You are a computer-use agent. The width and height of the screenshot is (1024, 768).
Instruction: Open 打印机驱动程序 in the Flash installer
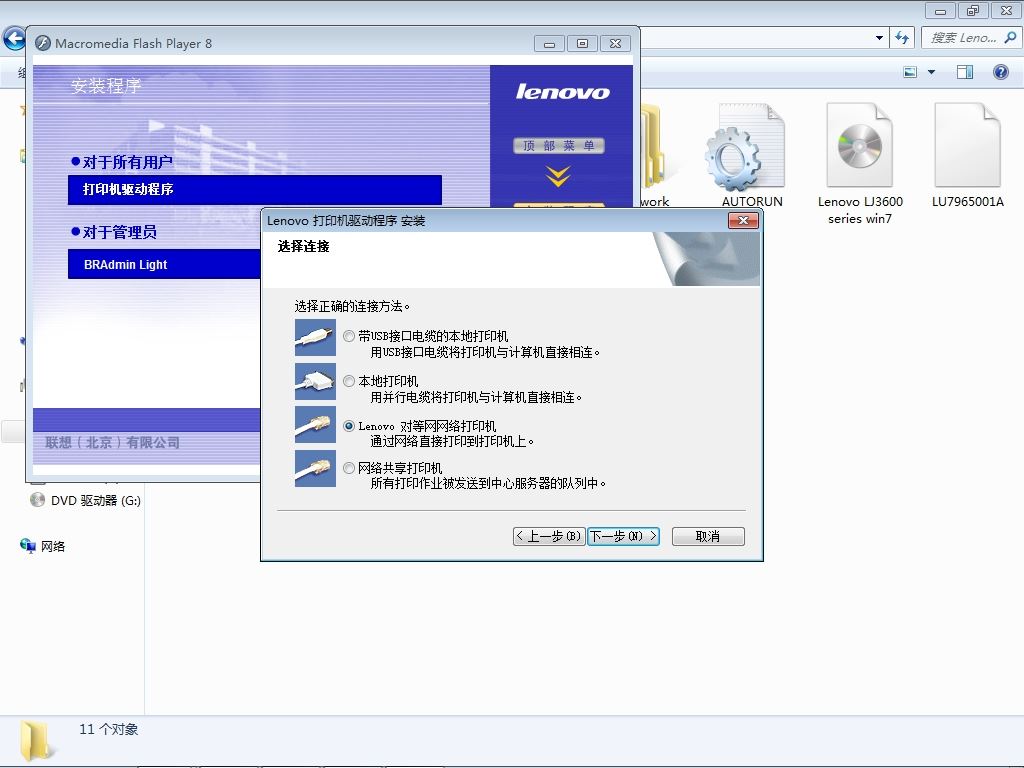click(255, 189)
